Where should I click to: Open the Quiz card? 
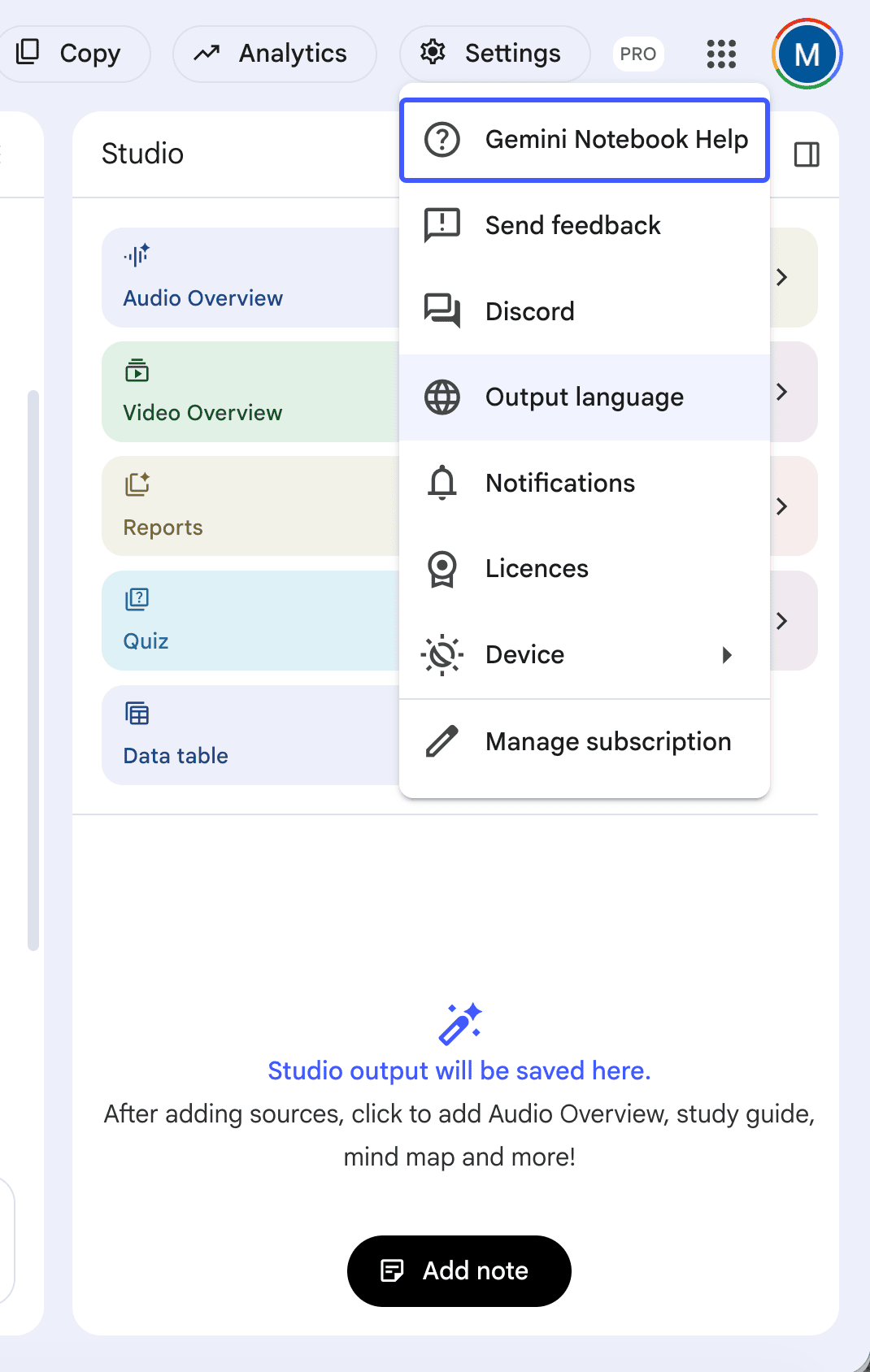point(250,621)
